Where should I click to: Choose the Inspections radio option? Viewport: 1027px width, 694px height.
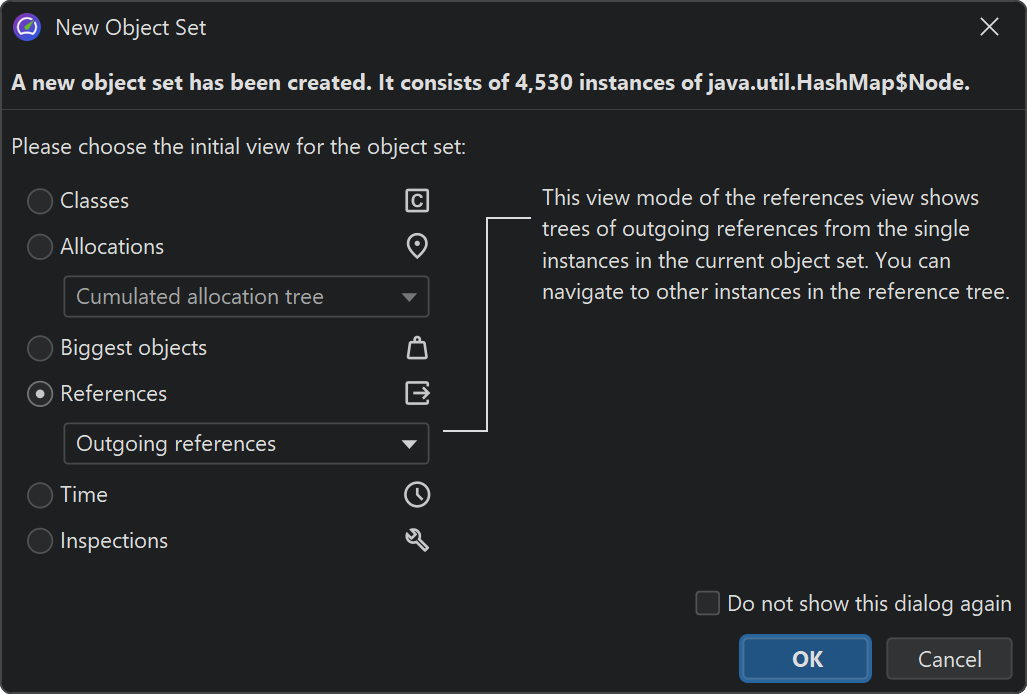click(40, 541)
